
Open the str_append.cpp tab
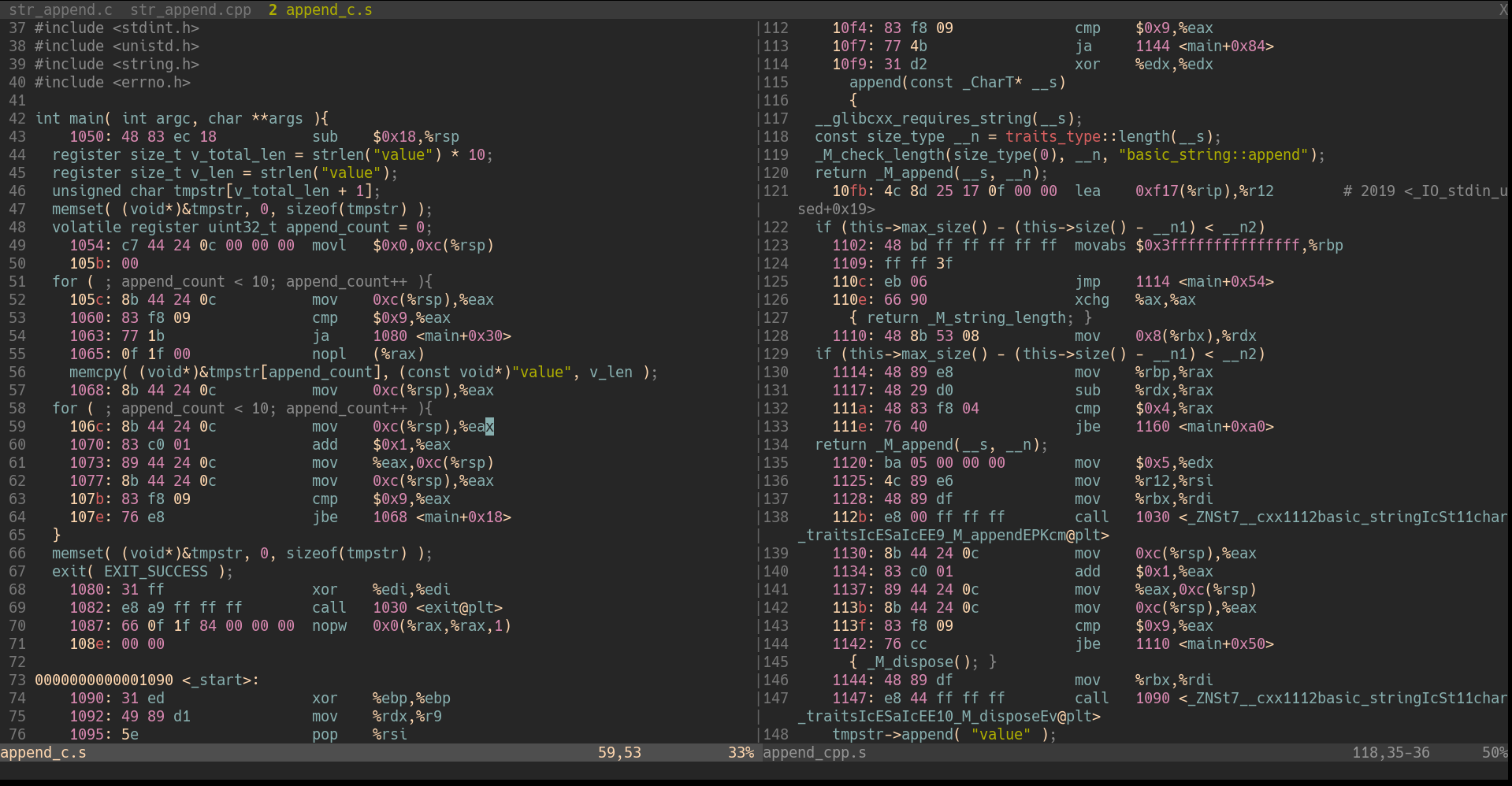190,10
